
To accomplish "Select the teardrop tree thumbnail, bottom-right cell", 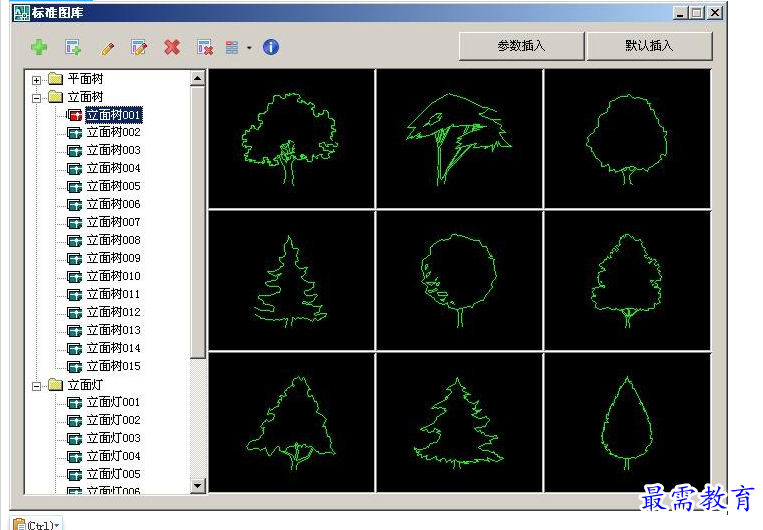I will click(627, 422).
